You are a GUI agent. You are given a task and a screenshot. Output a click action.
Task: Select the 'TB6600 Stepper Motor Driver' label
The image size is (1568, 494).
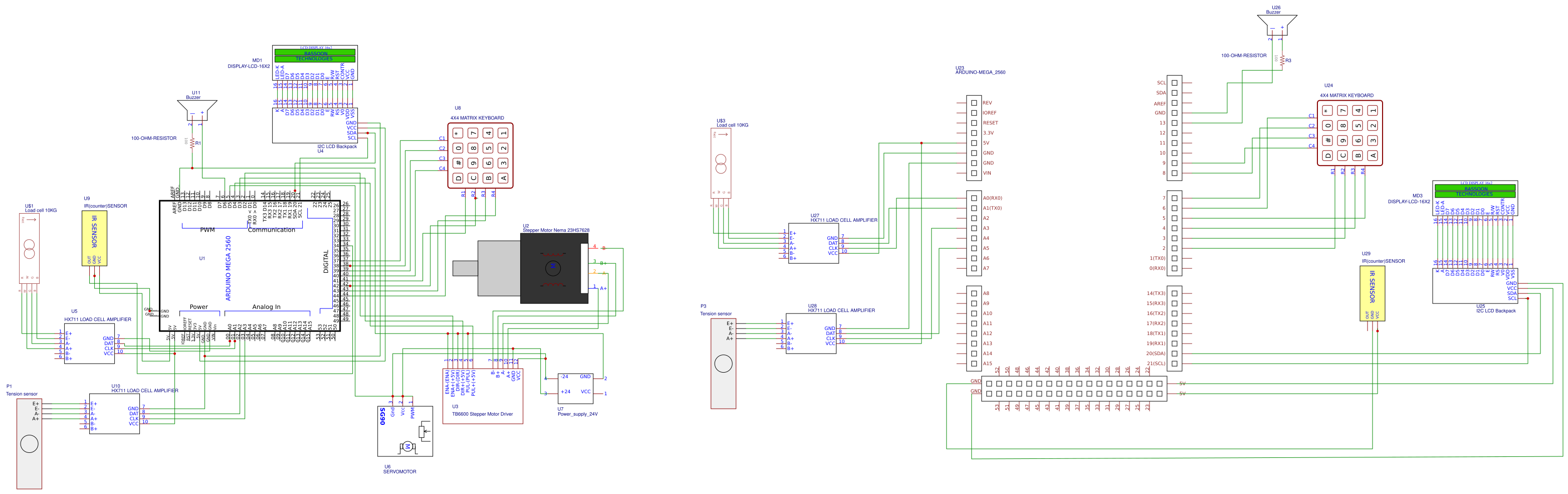pos(482,414)
